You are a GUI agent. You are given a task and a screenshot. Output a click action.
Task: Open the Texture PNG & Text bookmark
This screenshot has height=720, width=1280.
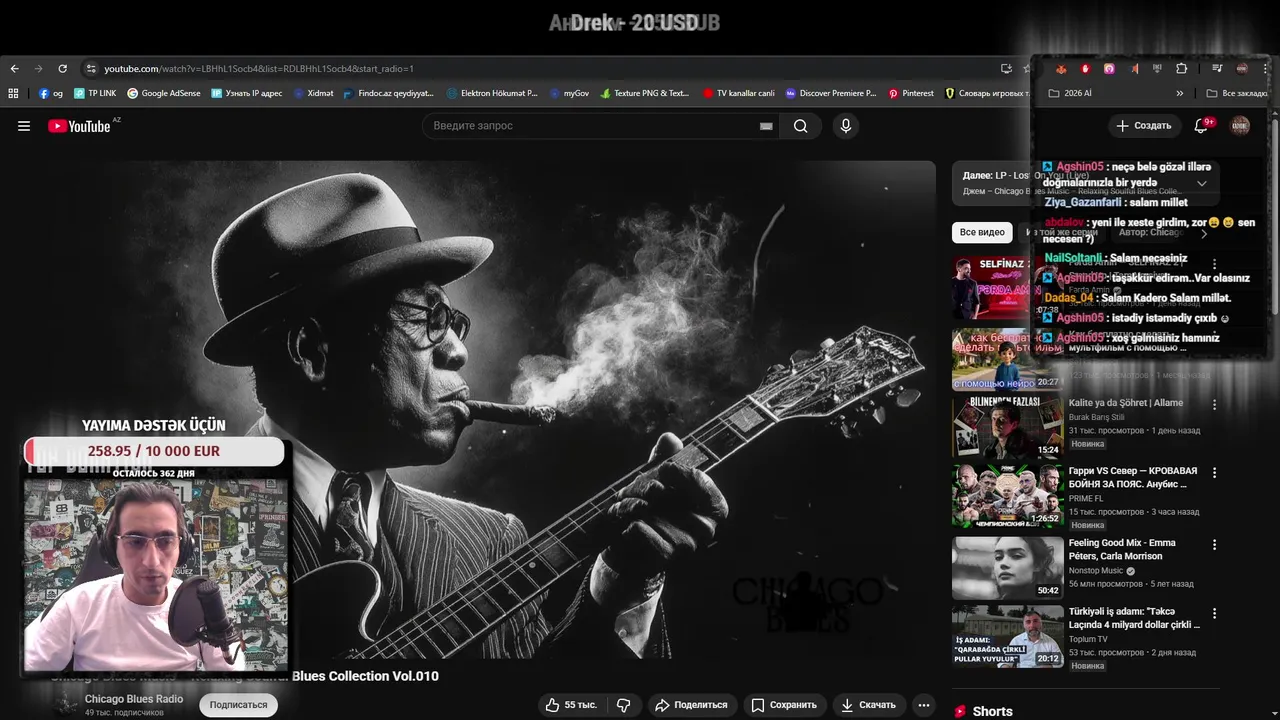coord(645,93)
